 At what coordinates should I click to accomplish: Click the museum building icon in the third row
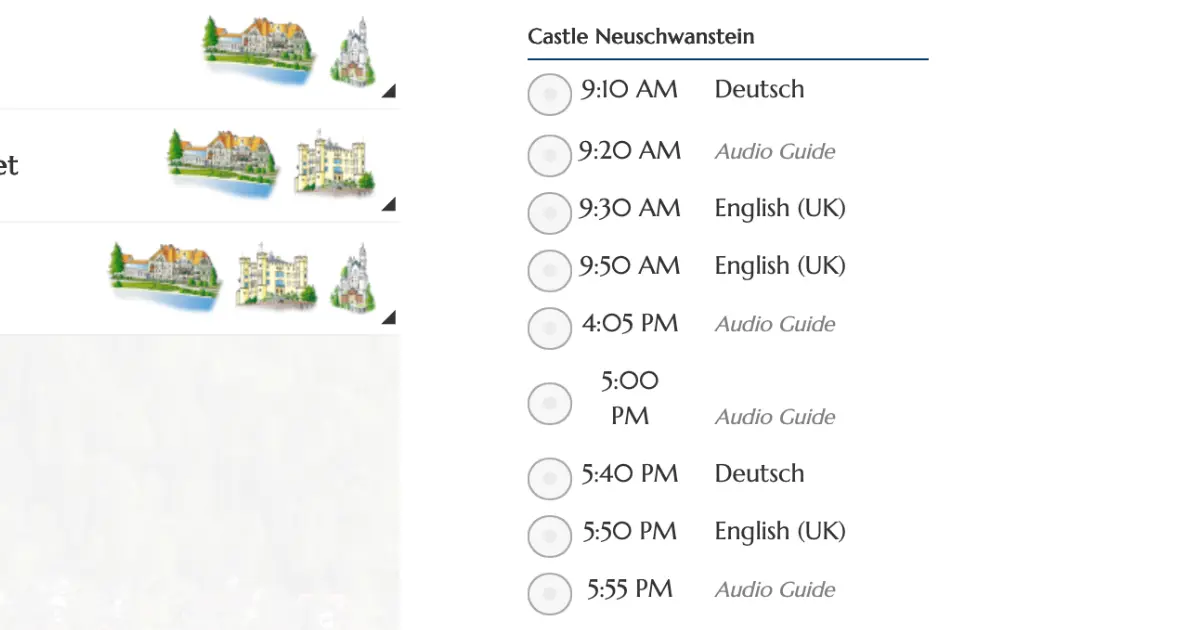(167, 274)
